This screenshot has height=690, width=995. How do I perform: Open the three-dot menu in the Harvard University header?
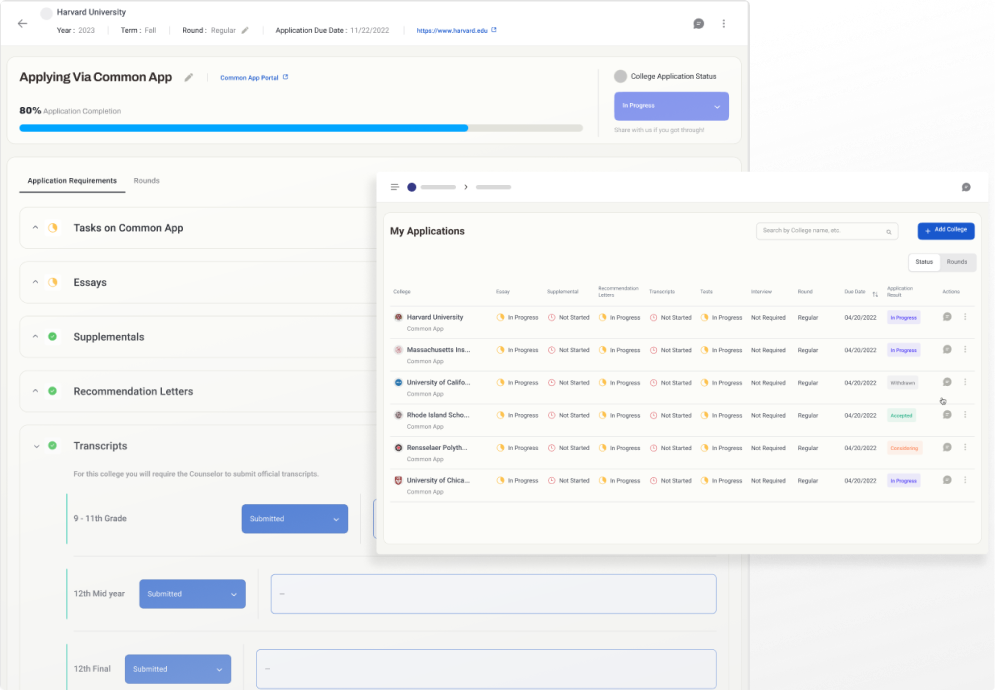[x=723, y=24]
